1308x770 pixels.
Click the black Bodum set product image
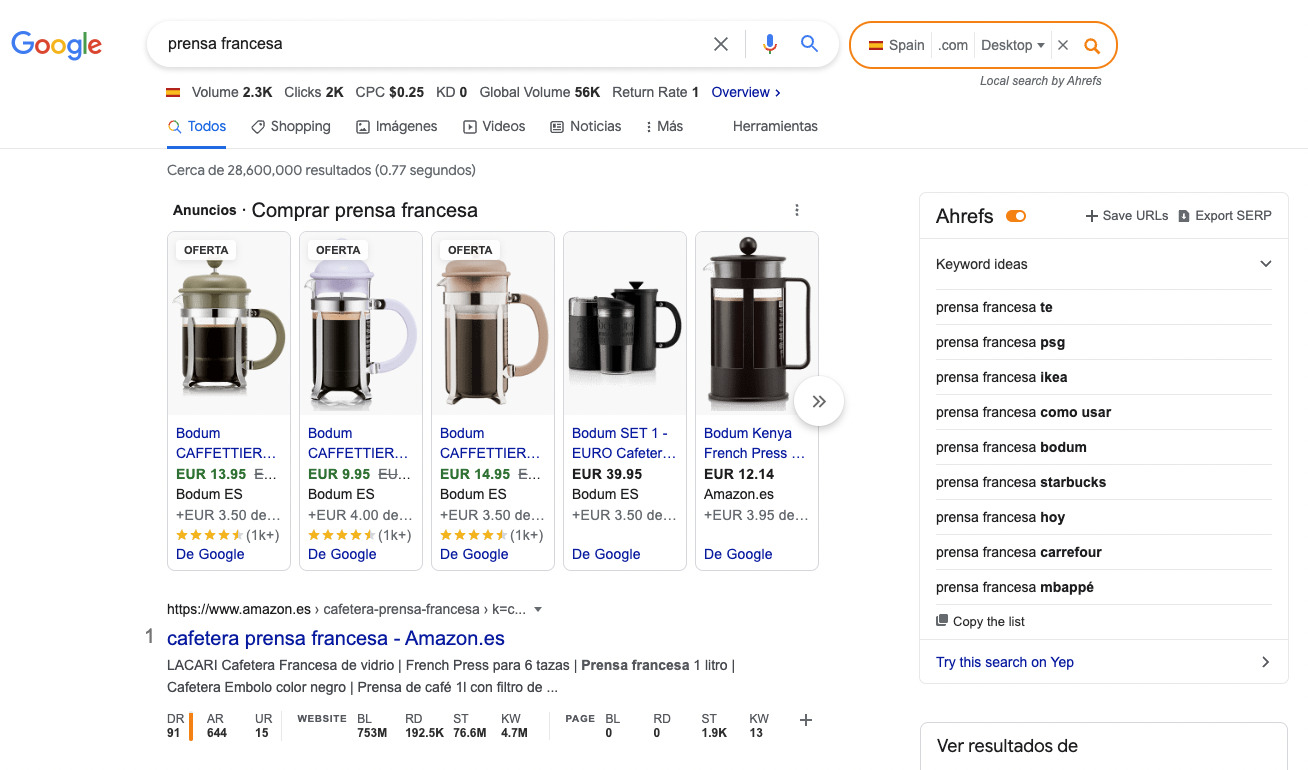click(x=625, y=323)
